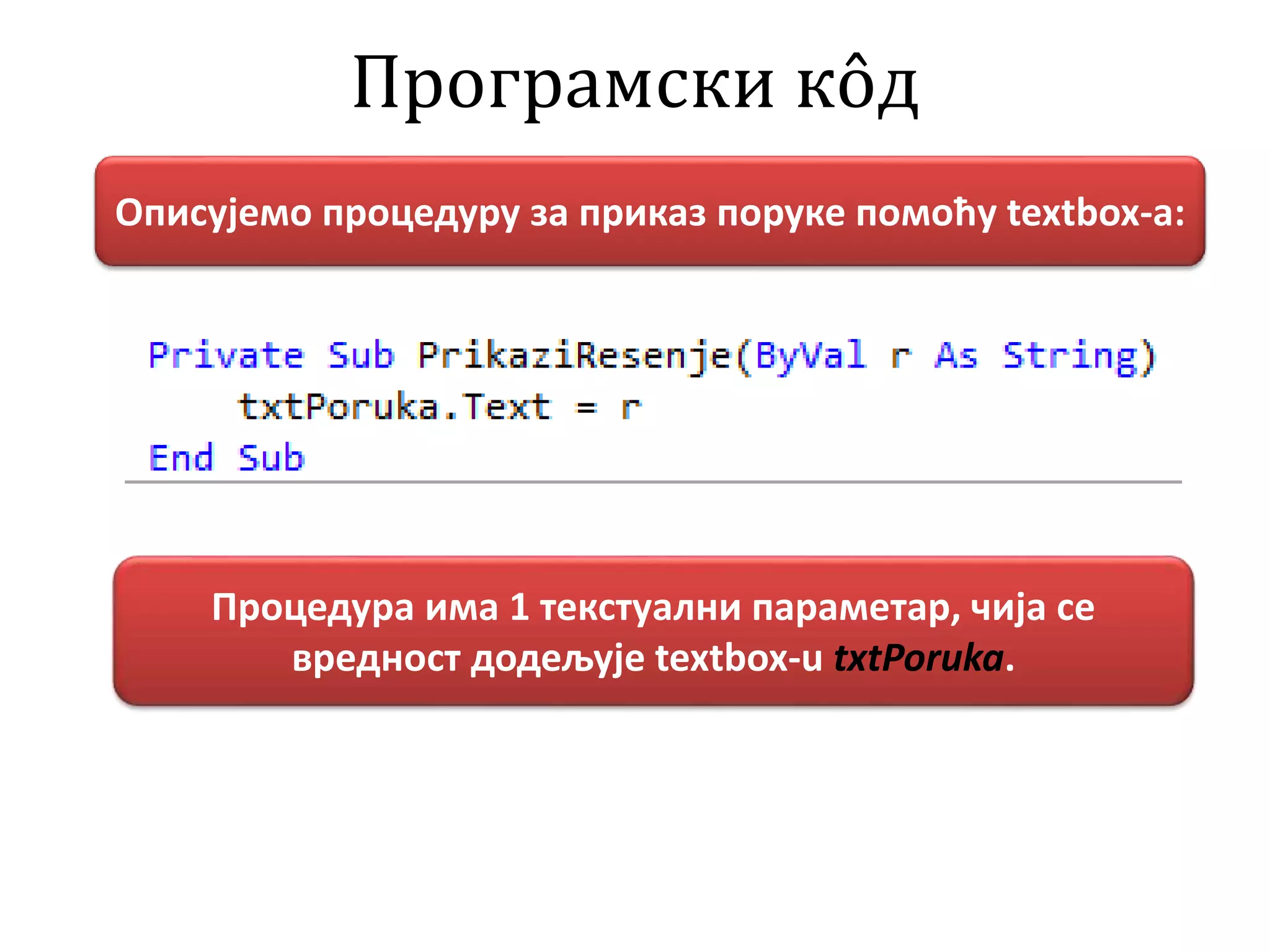Click the code line 'Private Sub PrikaziResenje'
This screenshot has height=952, width=1270.
(x=652, y=356)
